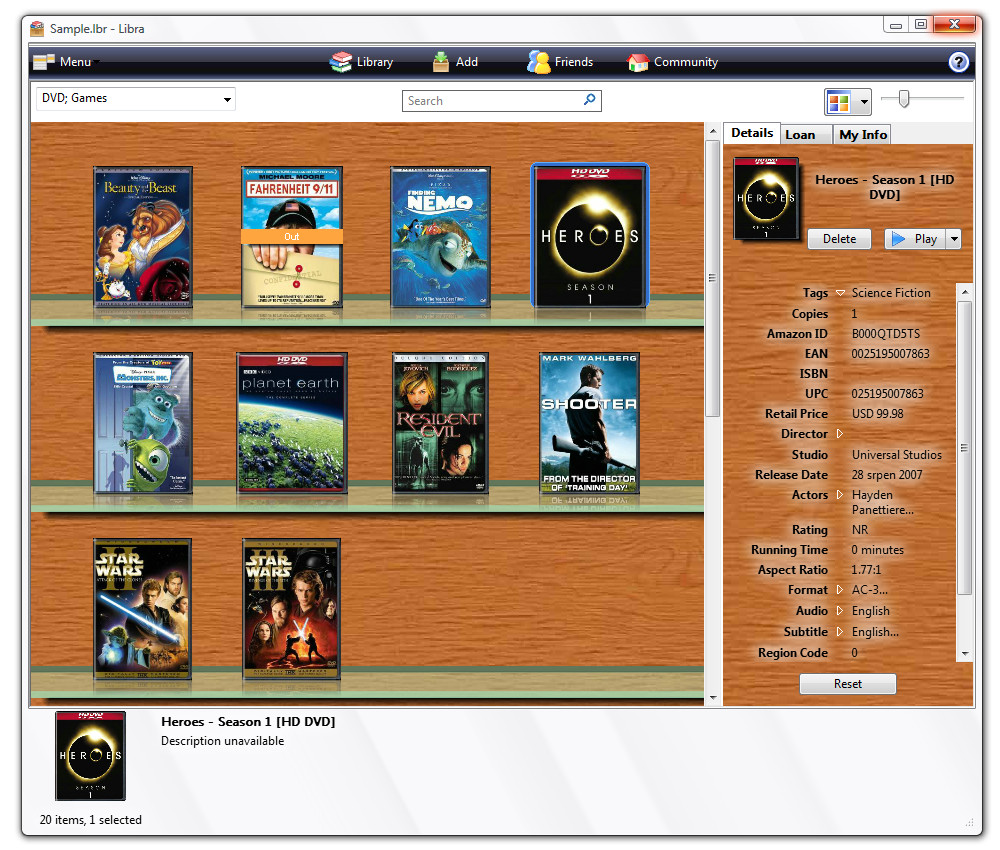
Task: Open the Friends section label
Action: (574, 62)
